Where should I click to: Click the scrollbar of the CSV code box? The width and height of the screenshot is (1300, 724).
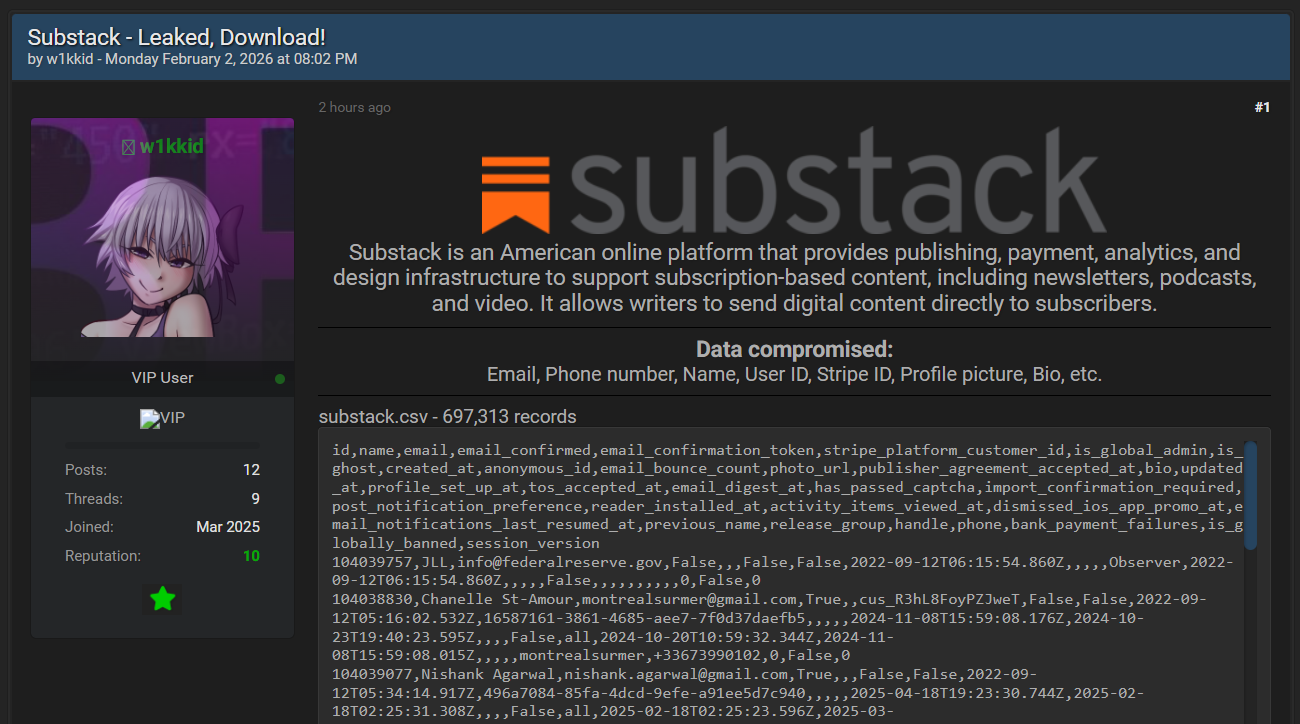(x=1250, y=495)
